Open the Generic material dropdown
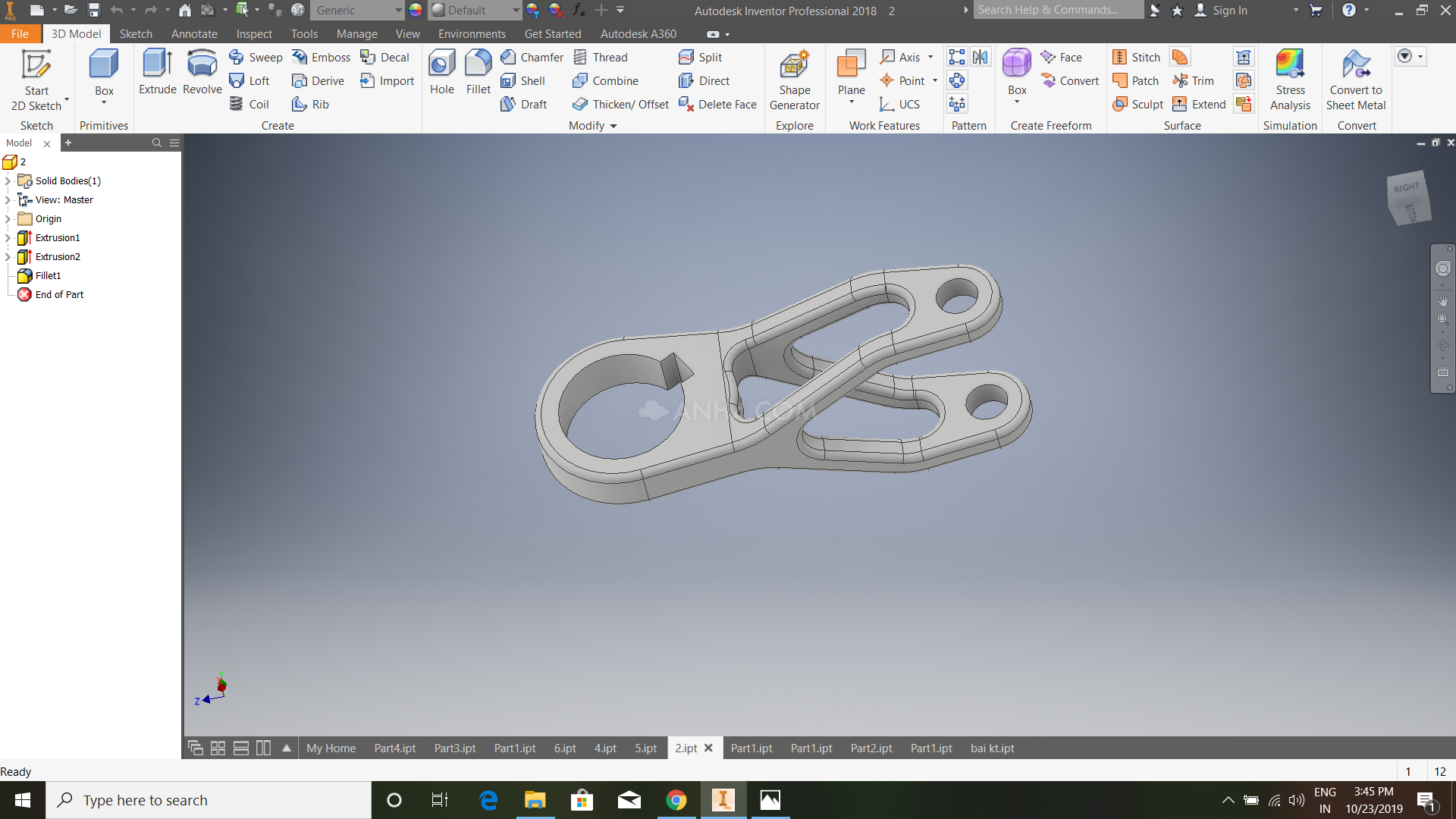 [357, 11]
